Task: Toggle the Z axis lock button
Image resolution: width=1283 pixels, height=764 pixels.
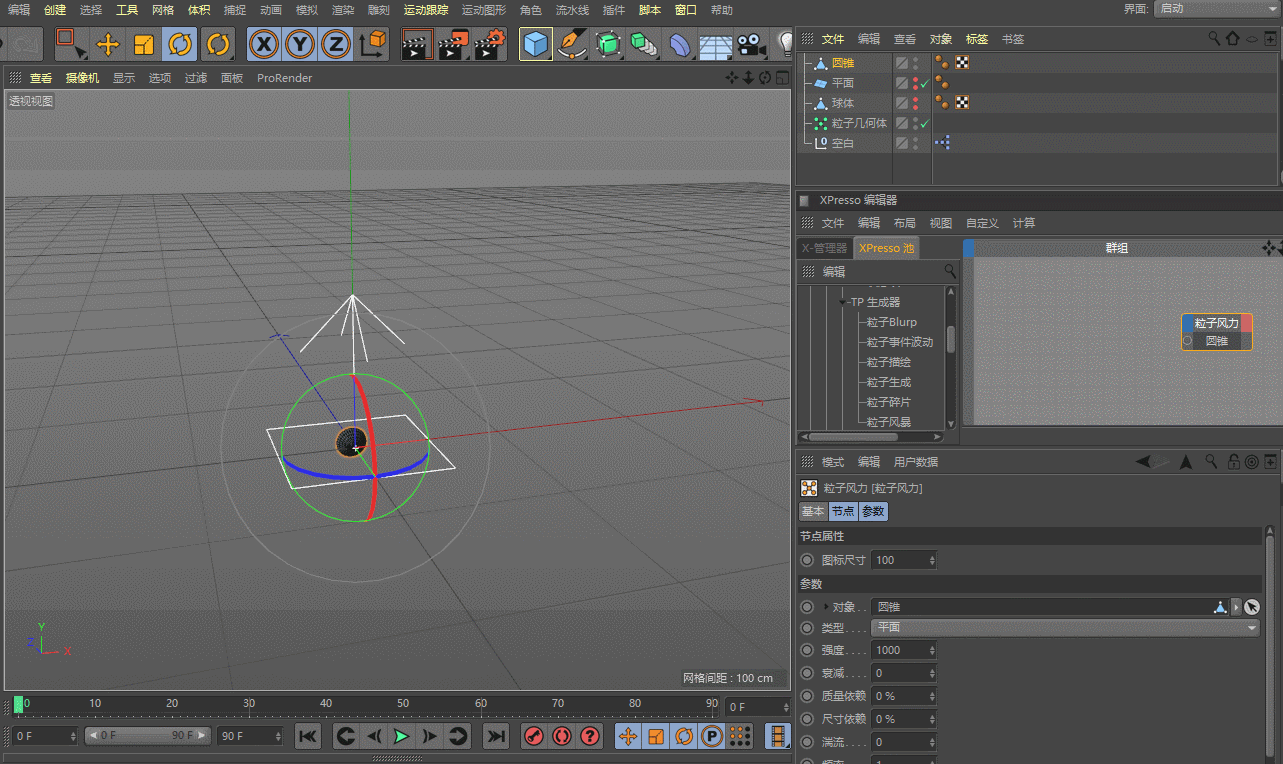Action: (335, 44)
